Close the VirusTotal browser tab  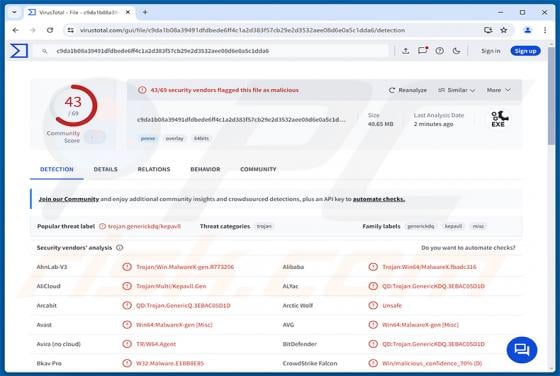click(x=128, y=12)
